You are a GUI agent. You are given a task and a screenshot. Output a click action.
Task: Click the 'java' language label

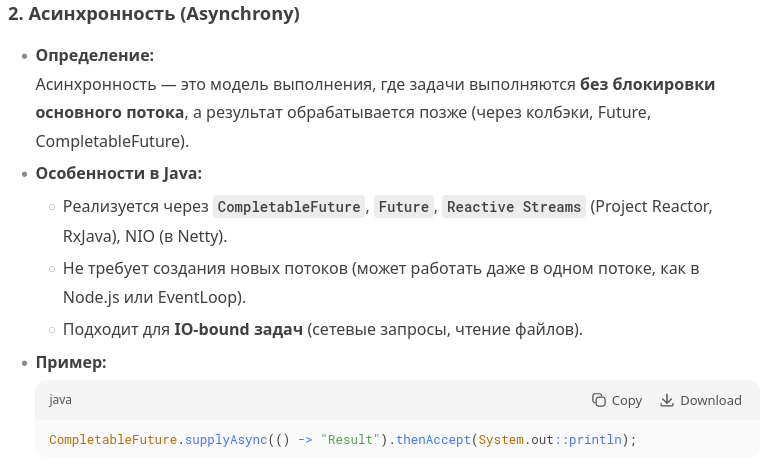coord(60,400)
